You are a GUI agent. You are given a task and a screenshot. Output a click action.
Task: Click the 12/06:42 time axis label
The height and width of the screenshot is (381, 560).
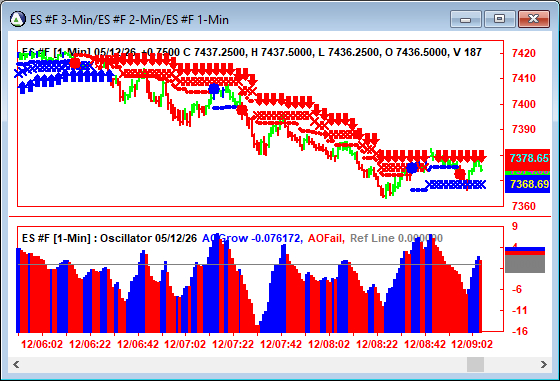point(138,344)
